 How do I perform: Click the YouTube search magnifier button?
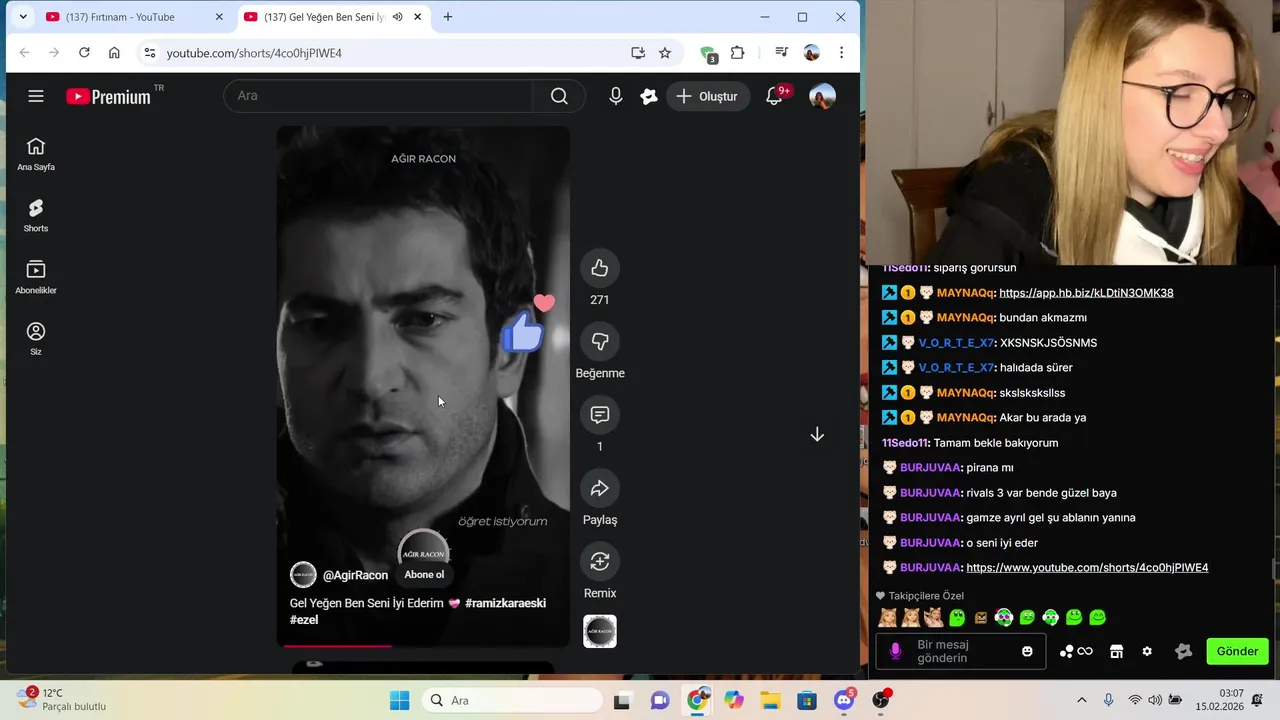(x=559, y=96)
